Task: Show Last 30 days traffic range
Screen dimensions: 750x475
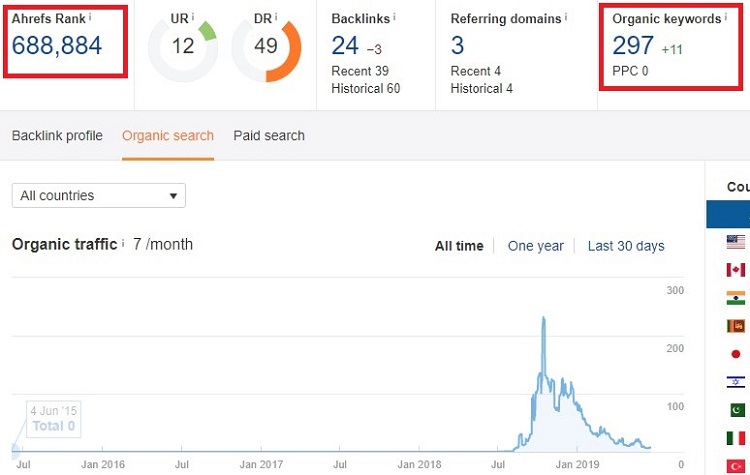Action: coord(626,246)
